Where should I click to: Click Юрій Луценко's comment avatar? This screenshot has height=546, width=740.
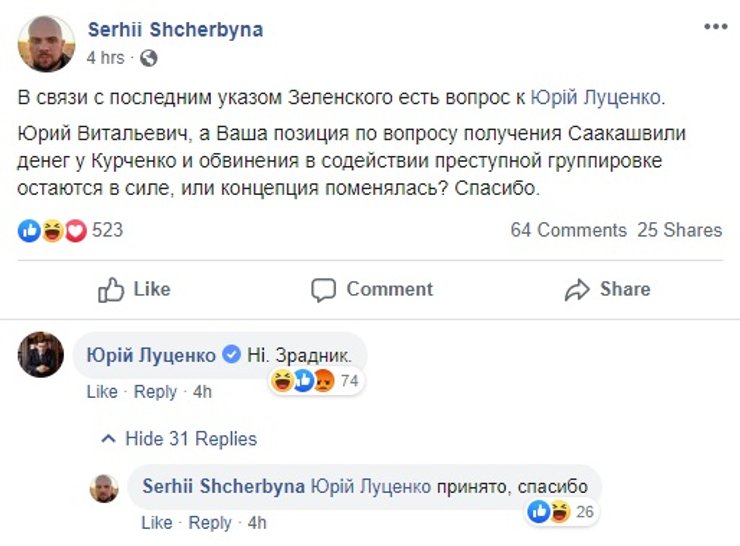tap(41, 355)
